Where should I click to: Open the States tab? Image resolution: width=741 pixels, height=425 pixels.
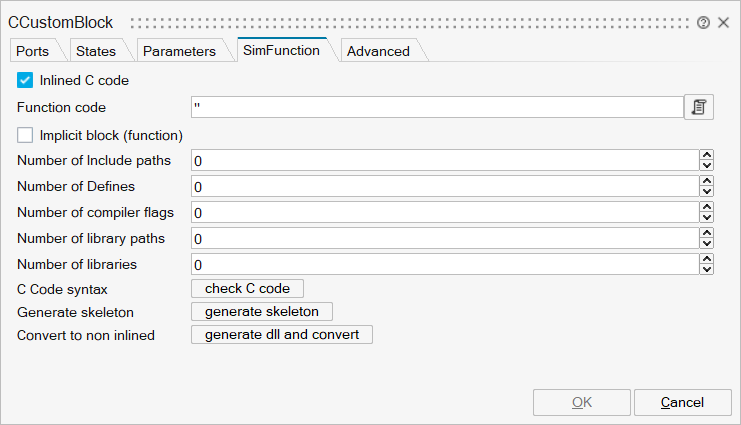click(x=96, y=51)
